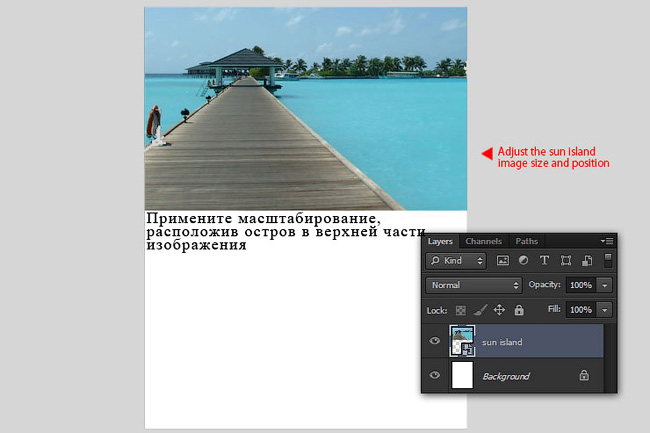
Task: Select the sun island layer thumbnail
Action: [462, 341]
